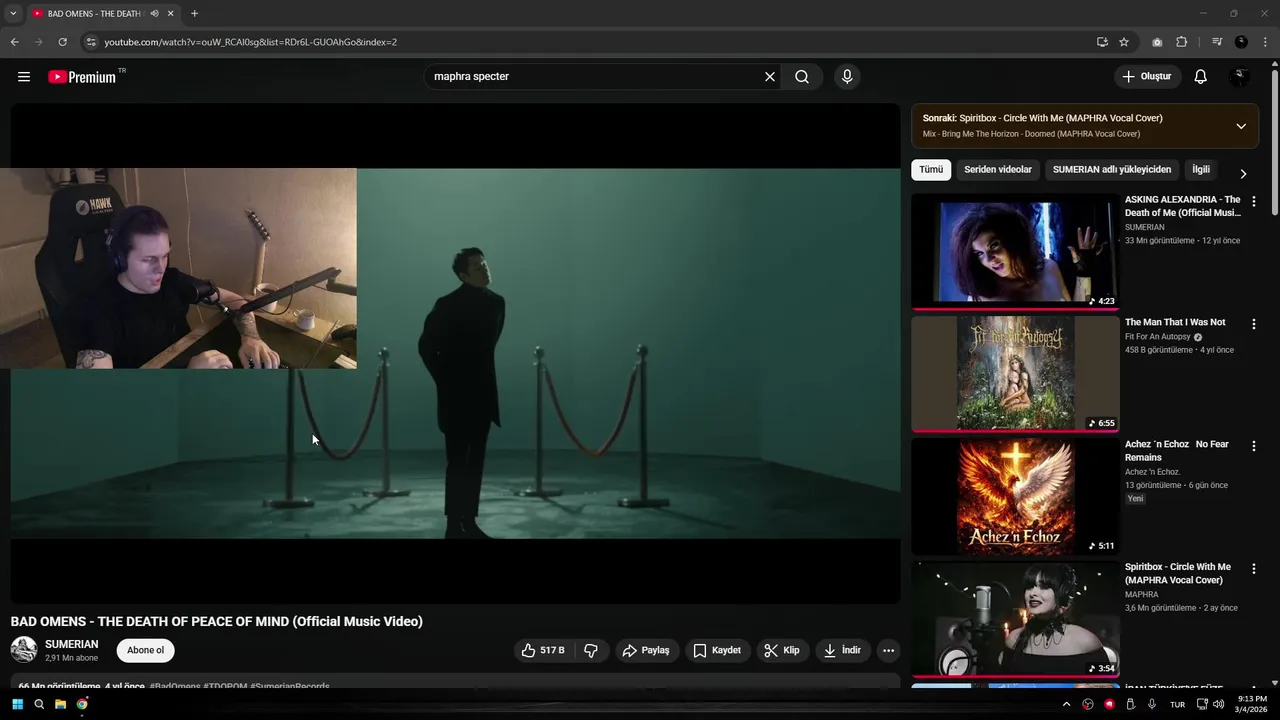Open a new browser tab
Viewport: 1280px width, 720px height.
tap(194, 13)
